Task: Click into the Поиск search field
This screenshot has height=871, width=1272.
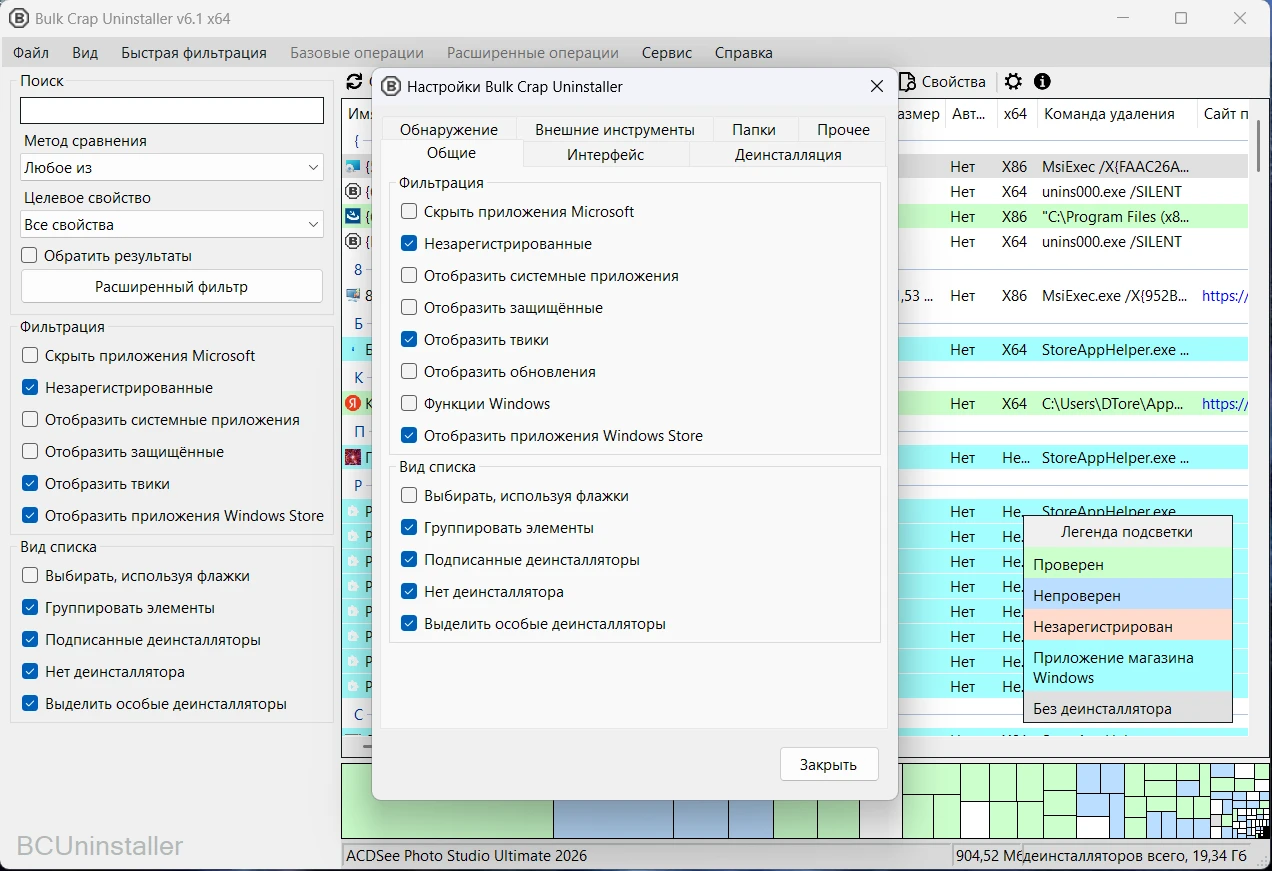Action: [x=172, y=111]
